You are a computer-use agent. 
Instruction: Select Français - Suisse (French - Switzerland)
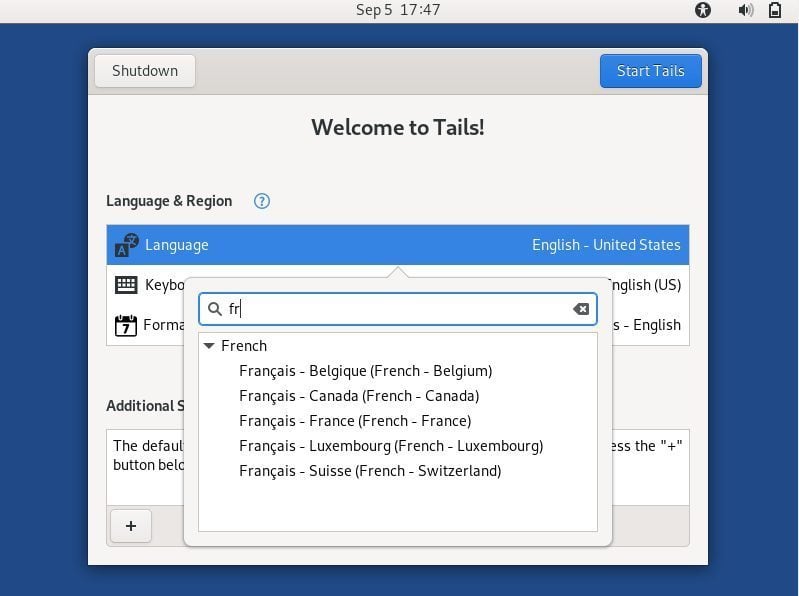click(370, 471)
